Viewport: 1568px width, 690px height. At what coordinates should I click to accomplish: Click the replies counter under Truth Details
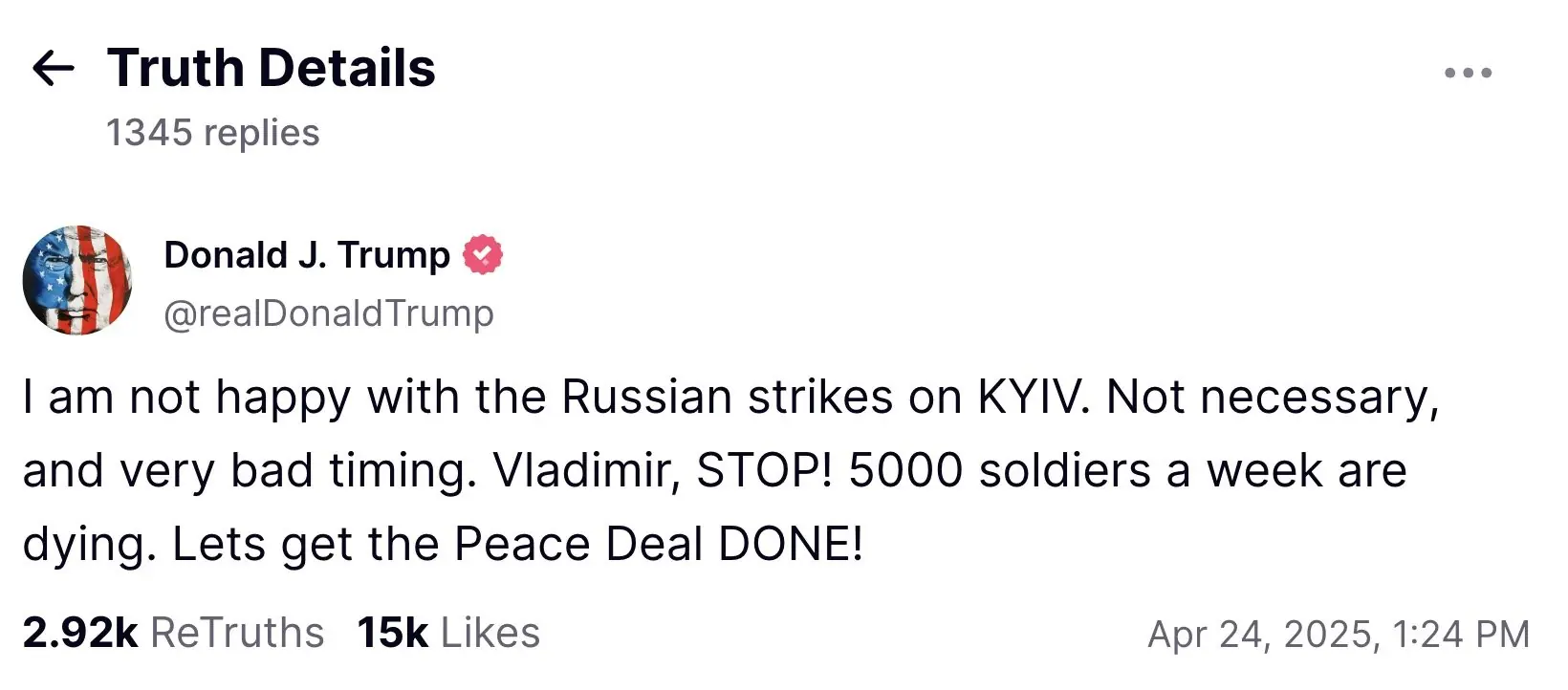pyautogui.click(x=212, y=133)
